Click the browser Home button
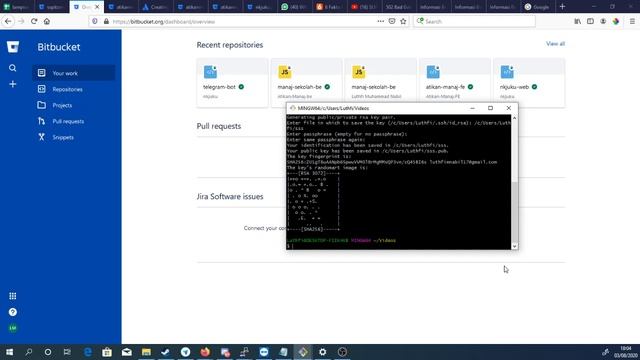The image size is (640, 360). coord(47,21)
